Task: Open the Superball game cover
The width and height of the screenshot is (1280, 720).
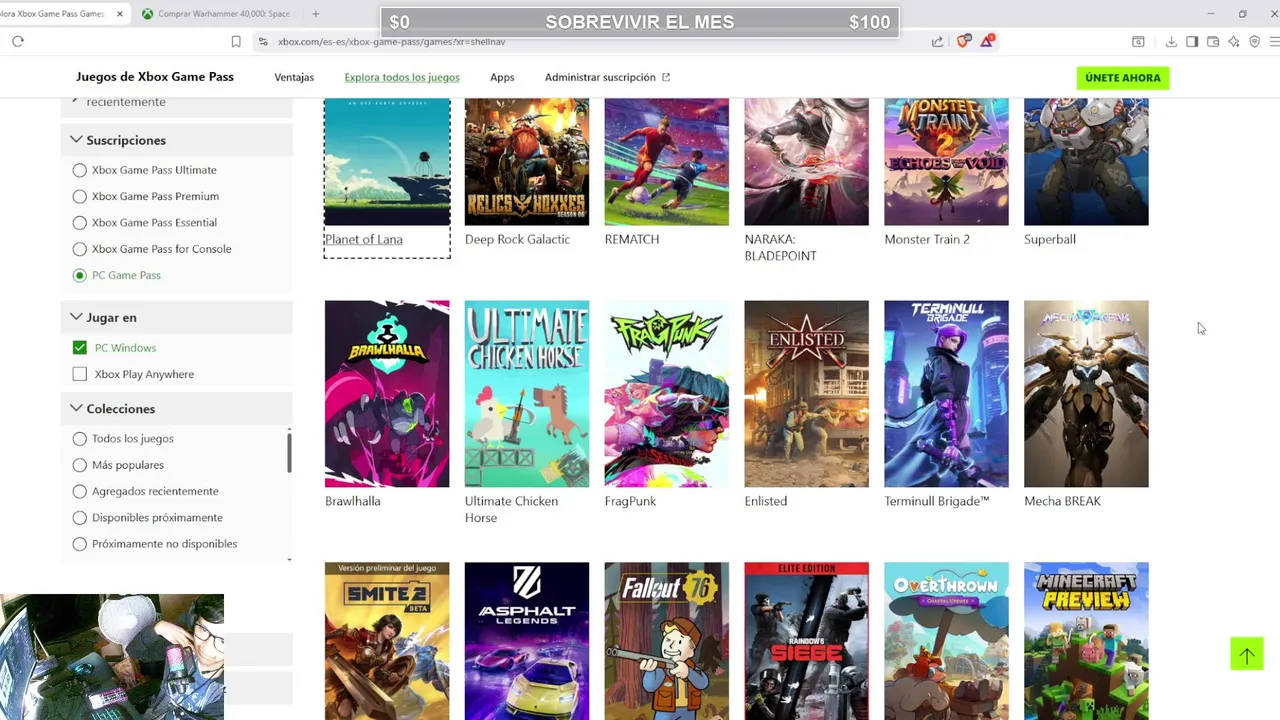Action: tap(1086, 162)
